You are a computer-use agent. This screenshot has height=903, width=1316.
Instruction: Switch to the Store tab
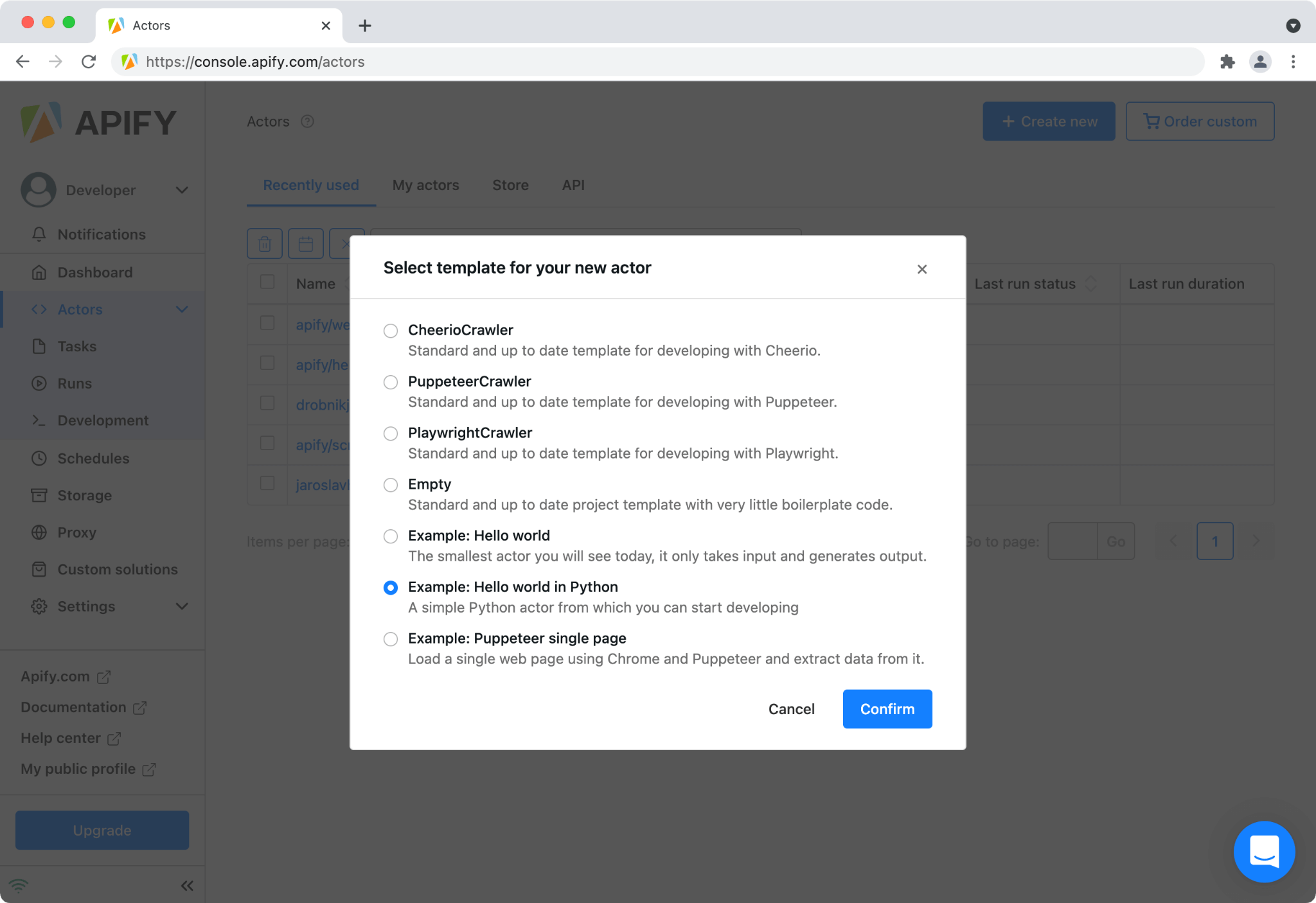[x=510, y=185]
